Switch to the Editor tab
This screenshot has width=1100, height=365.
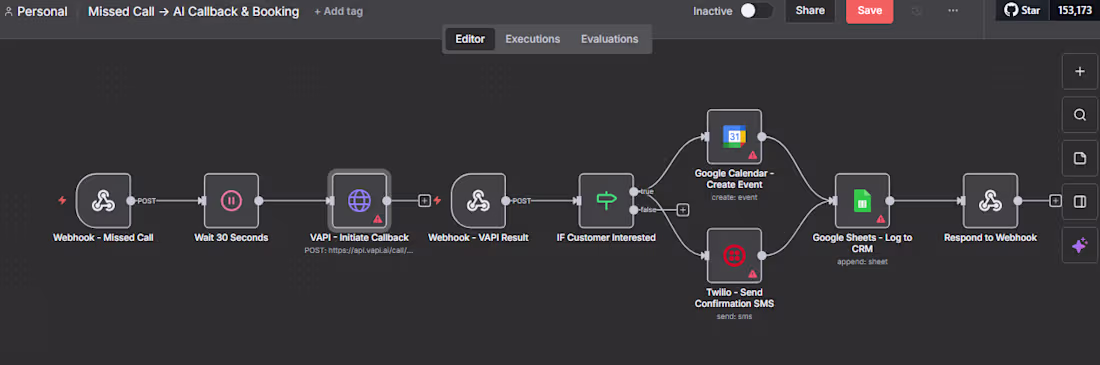(470, 39)
